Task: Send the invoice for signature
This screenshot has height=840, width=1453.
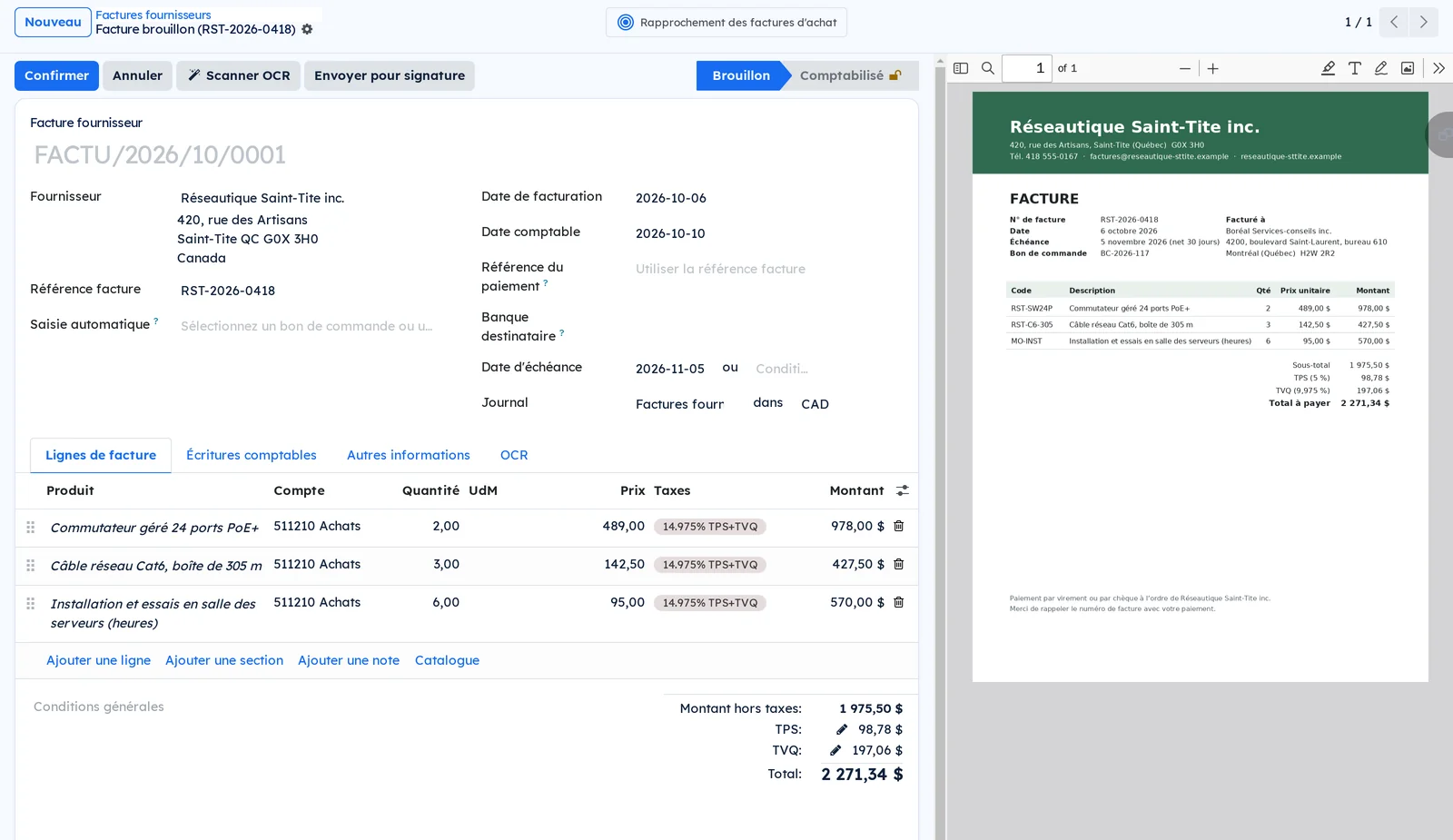Action: tap(390, 75)
